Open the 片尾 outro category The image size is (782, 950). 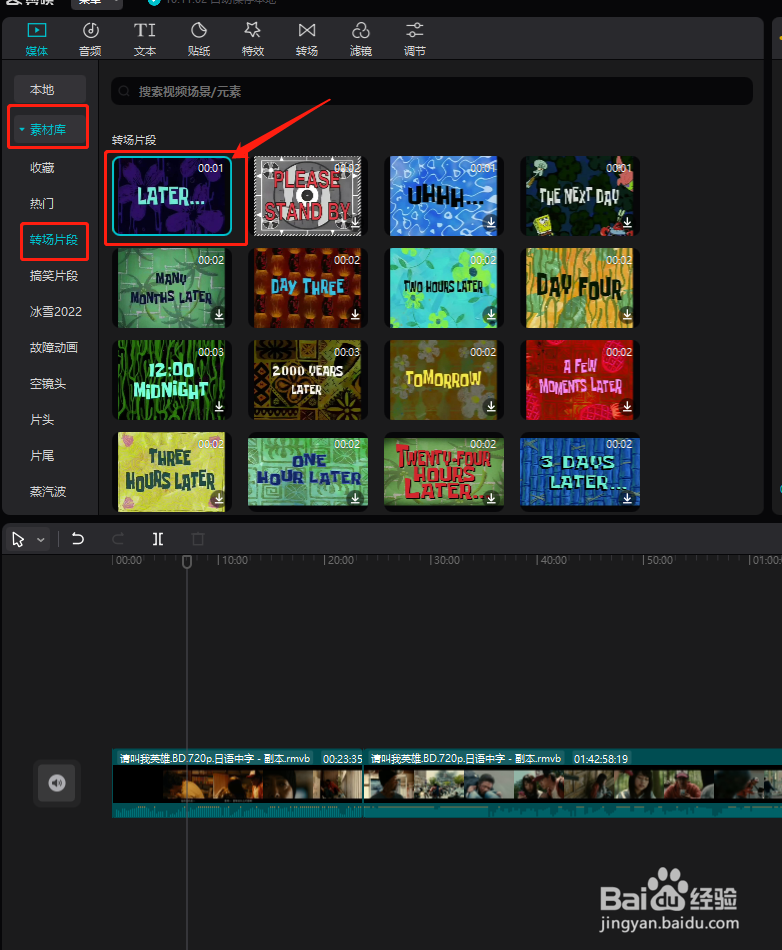click(x=42, y=456)
